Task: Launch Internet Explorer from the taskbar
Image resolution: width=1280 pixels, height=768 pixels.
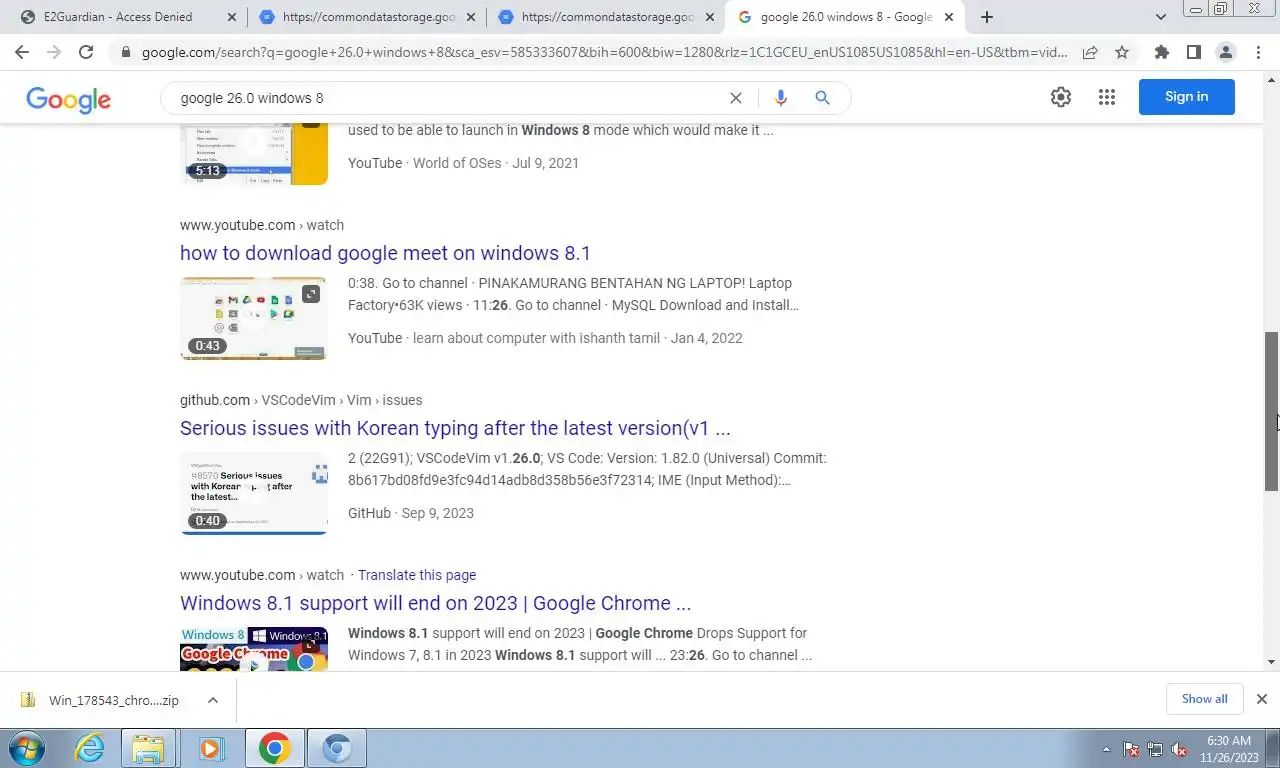Action: tap(90, 748)
